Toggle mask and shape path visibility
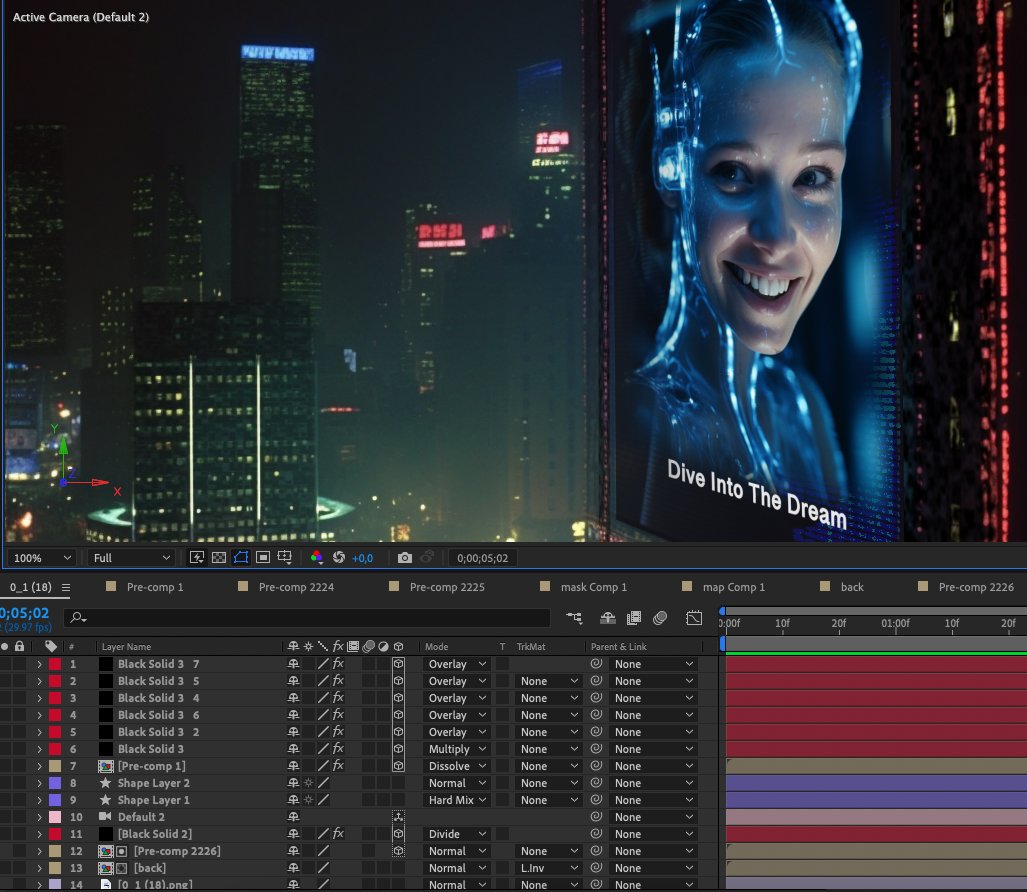The height and width of the screenshot is (892, 1027). pyautogui.click(x=241, y=557)
